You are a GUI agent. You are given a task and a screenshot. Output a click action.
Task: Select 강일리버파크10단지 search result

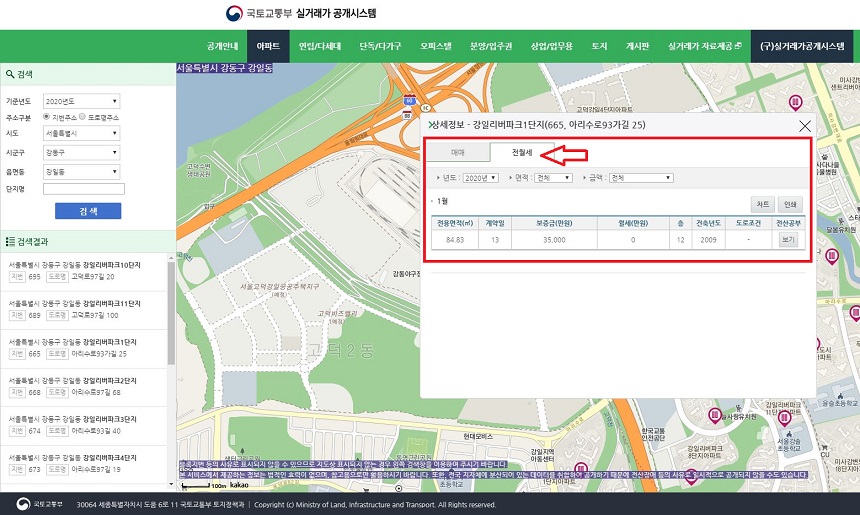[83, 271]
